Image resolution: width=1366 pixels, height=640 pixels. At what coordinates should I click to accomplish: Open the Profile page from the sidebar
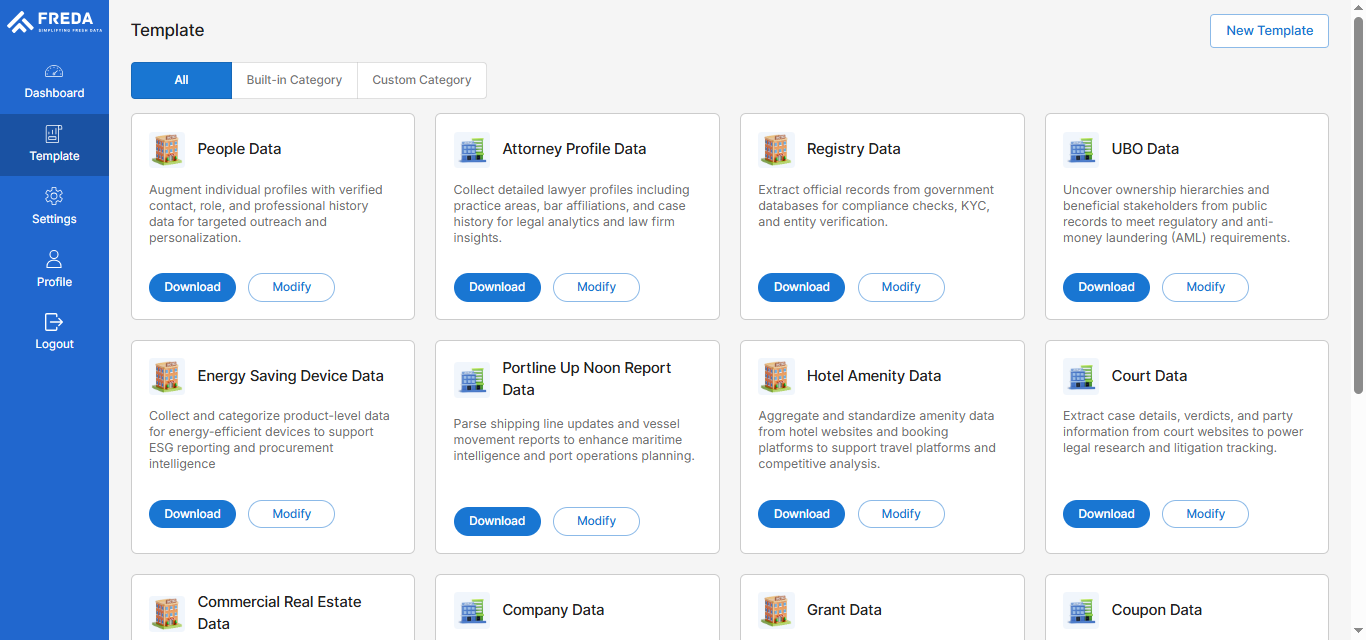(54, 260)
